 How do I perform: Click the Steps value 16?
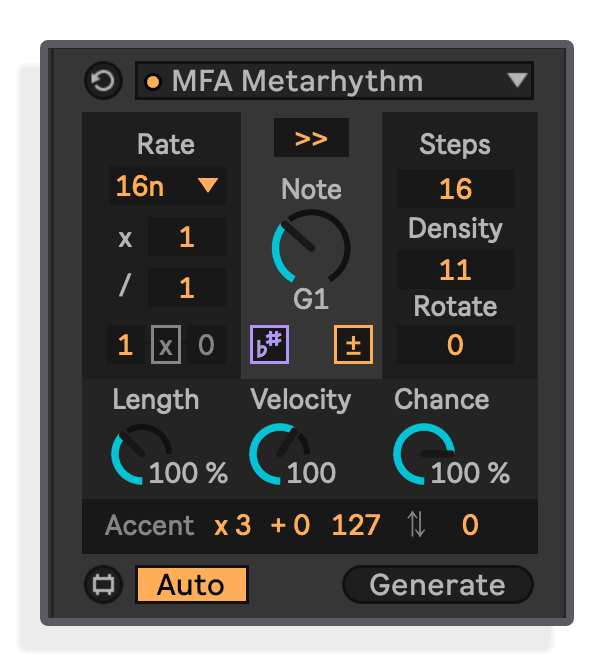point(455,189)
